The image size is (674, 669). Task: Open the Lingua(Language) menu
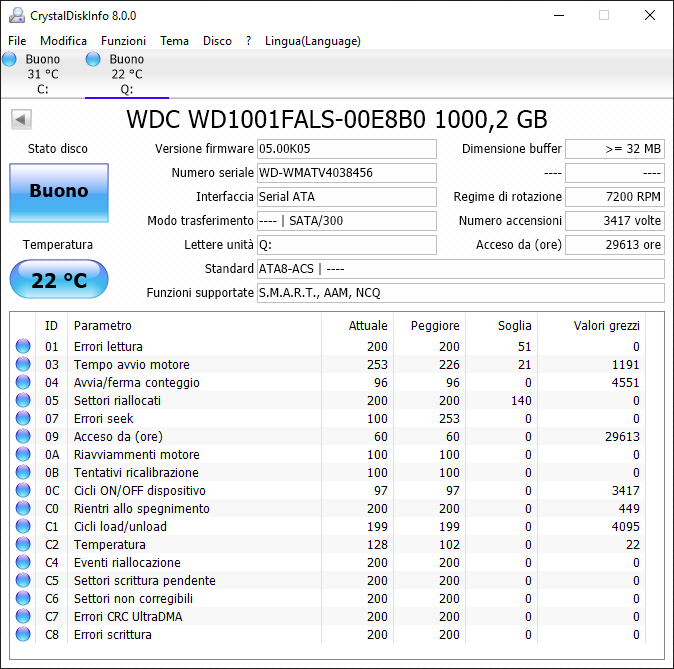pyautogui.click(x=312, y=41)
